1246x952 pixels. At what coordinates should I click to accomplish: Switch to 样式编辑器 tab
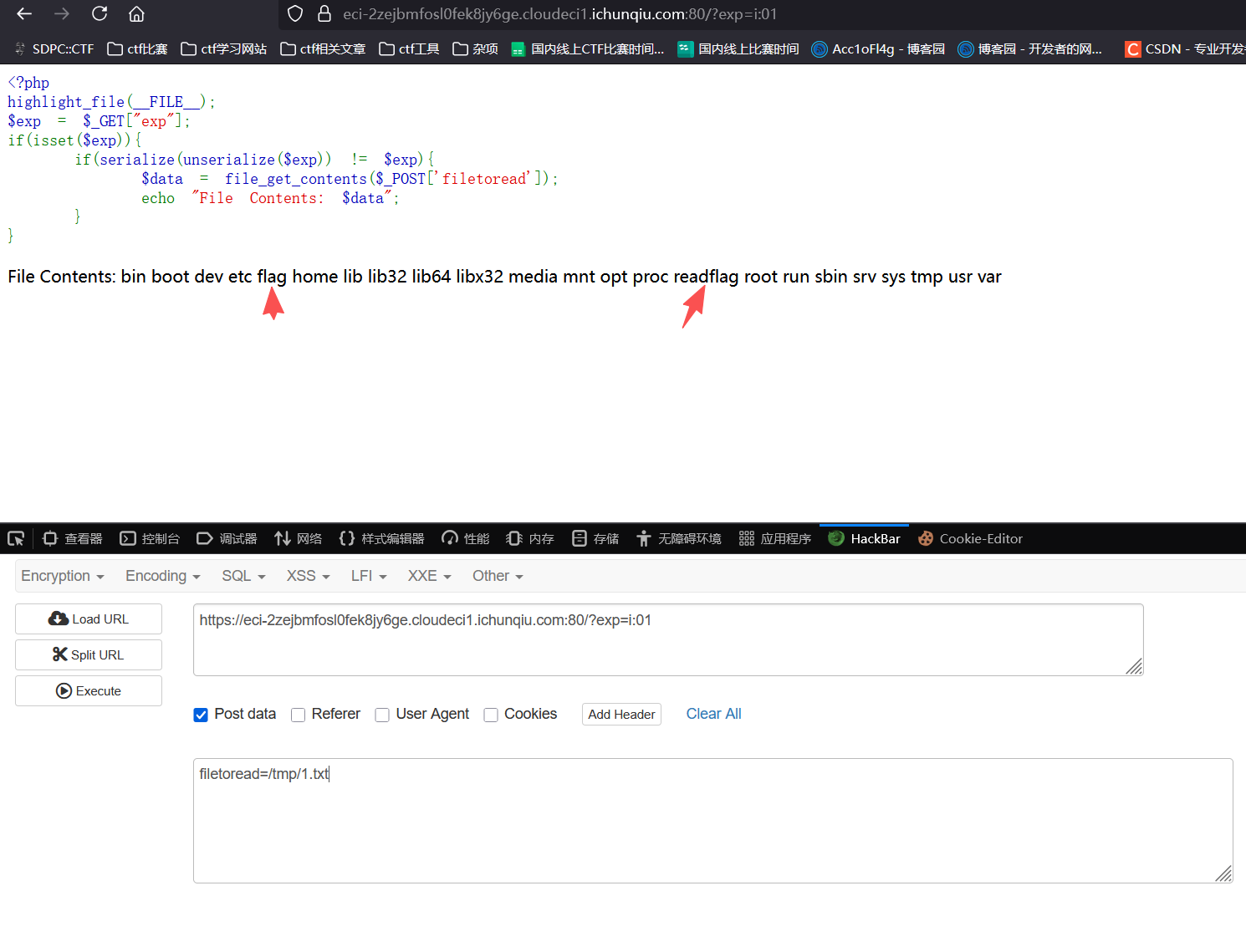[381, 538]
